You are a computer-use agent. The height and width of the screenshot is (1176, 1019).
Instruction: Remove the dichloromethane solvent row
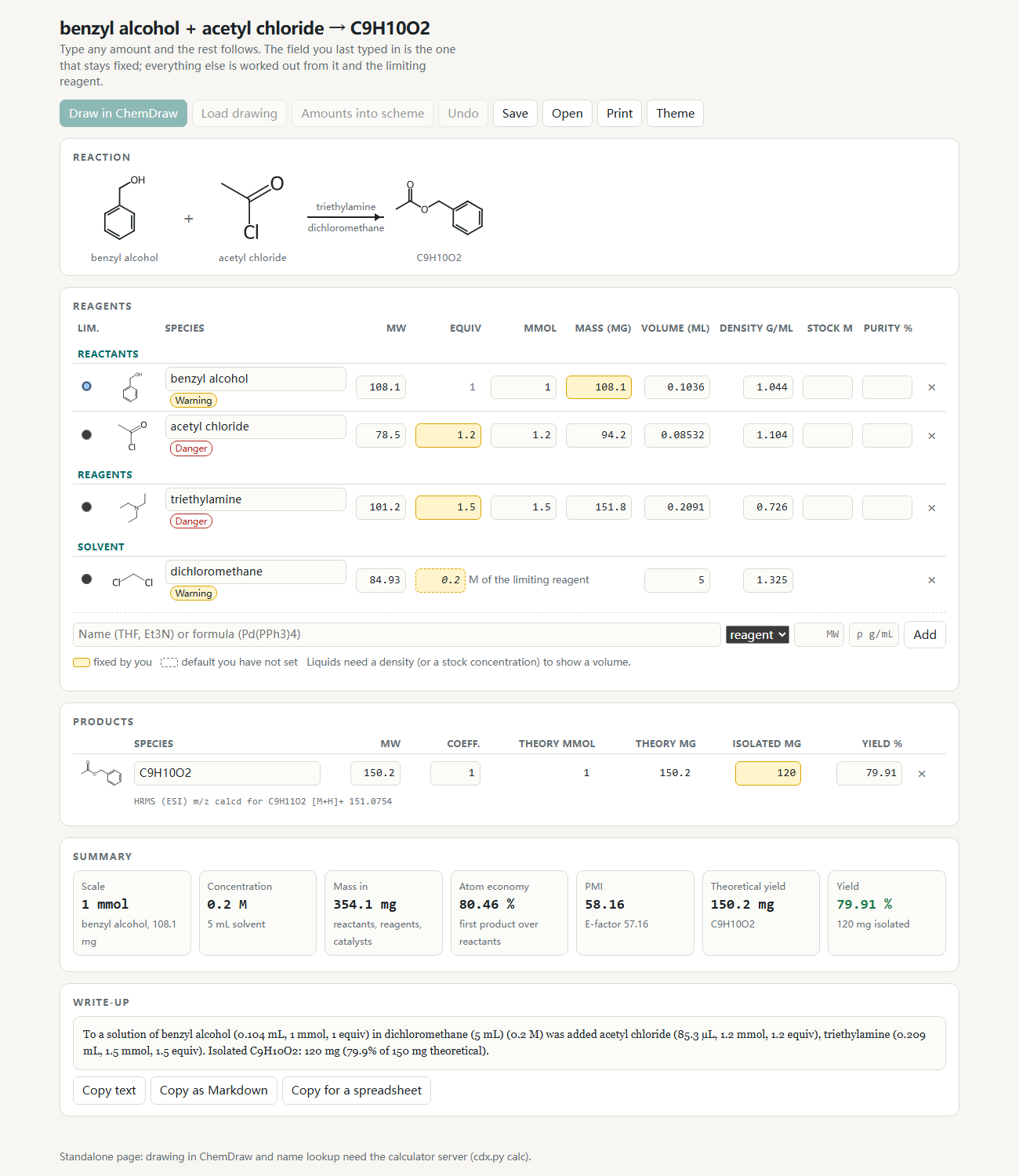[931, 580]
